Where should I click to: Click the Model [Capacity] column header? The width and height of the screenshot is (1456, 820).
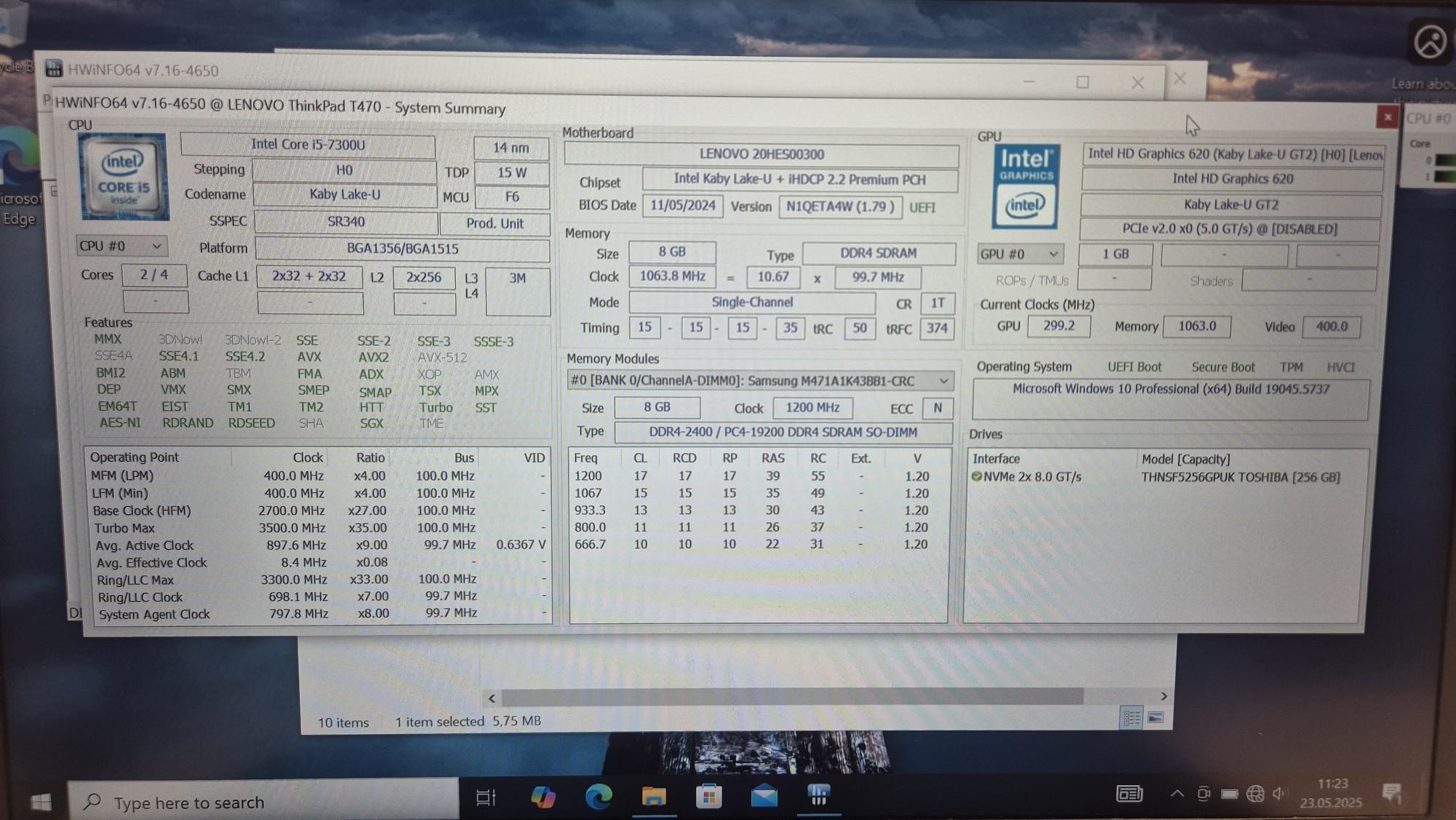pos(1185,459)
